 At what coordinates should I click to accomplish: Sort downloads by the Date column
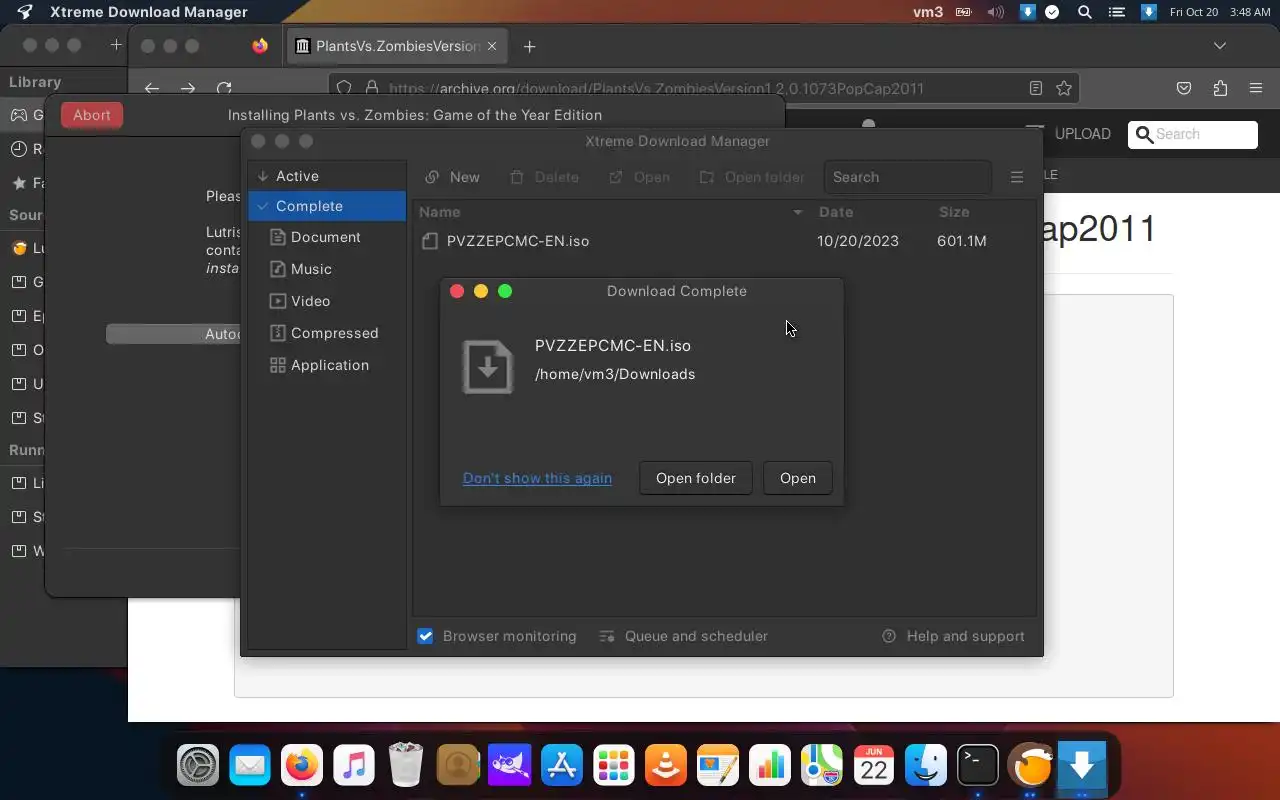click(x=836, y=212)
